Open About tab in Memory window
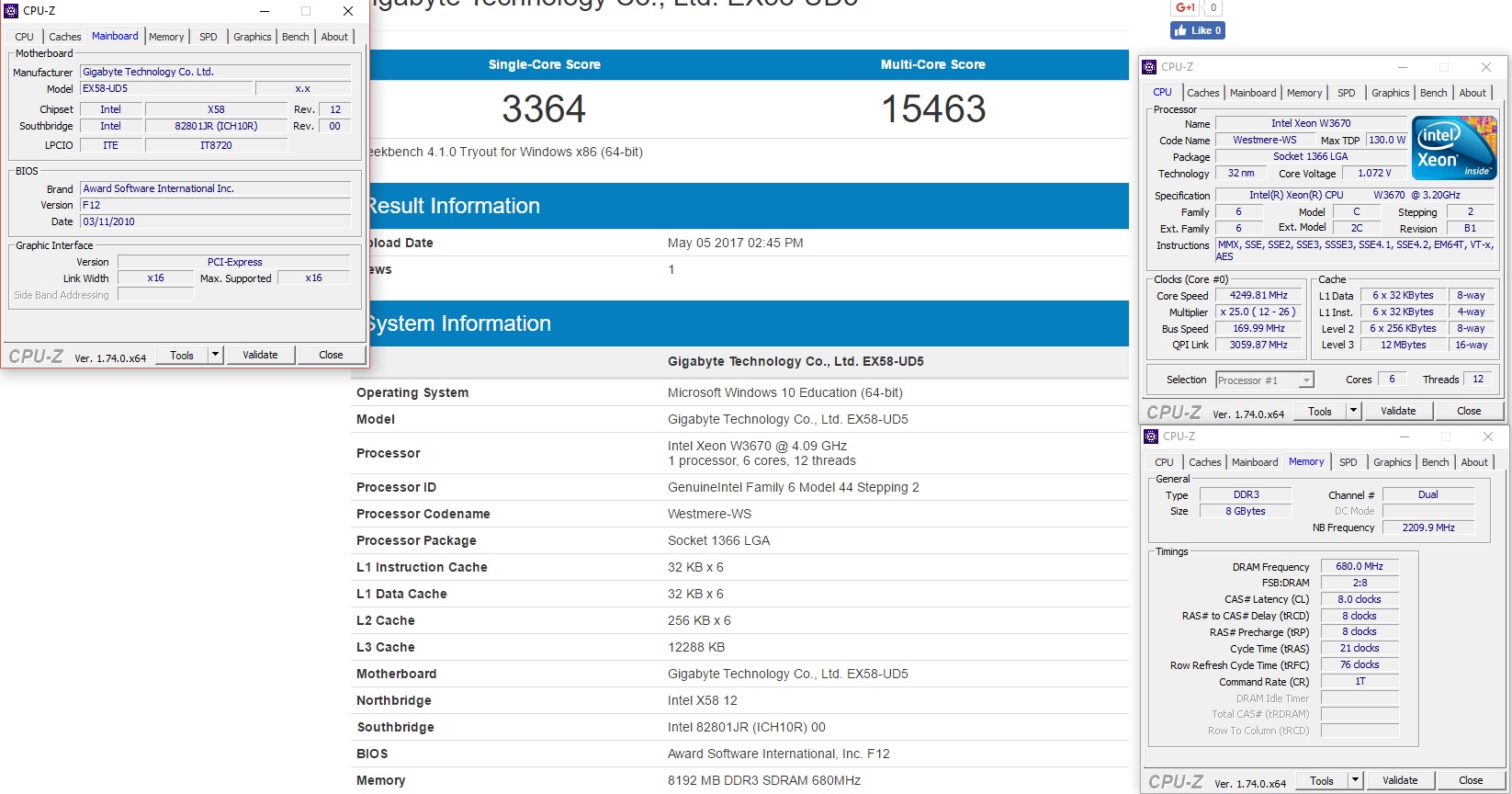This screenshot has width=1512, height=794. pyautogui.click(x=1474, y=462)
